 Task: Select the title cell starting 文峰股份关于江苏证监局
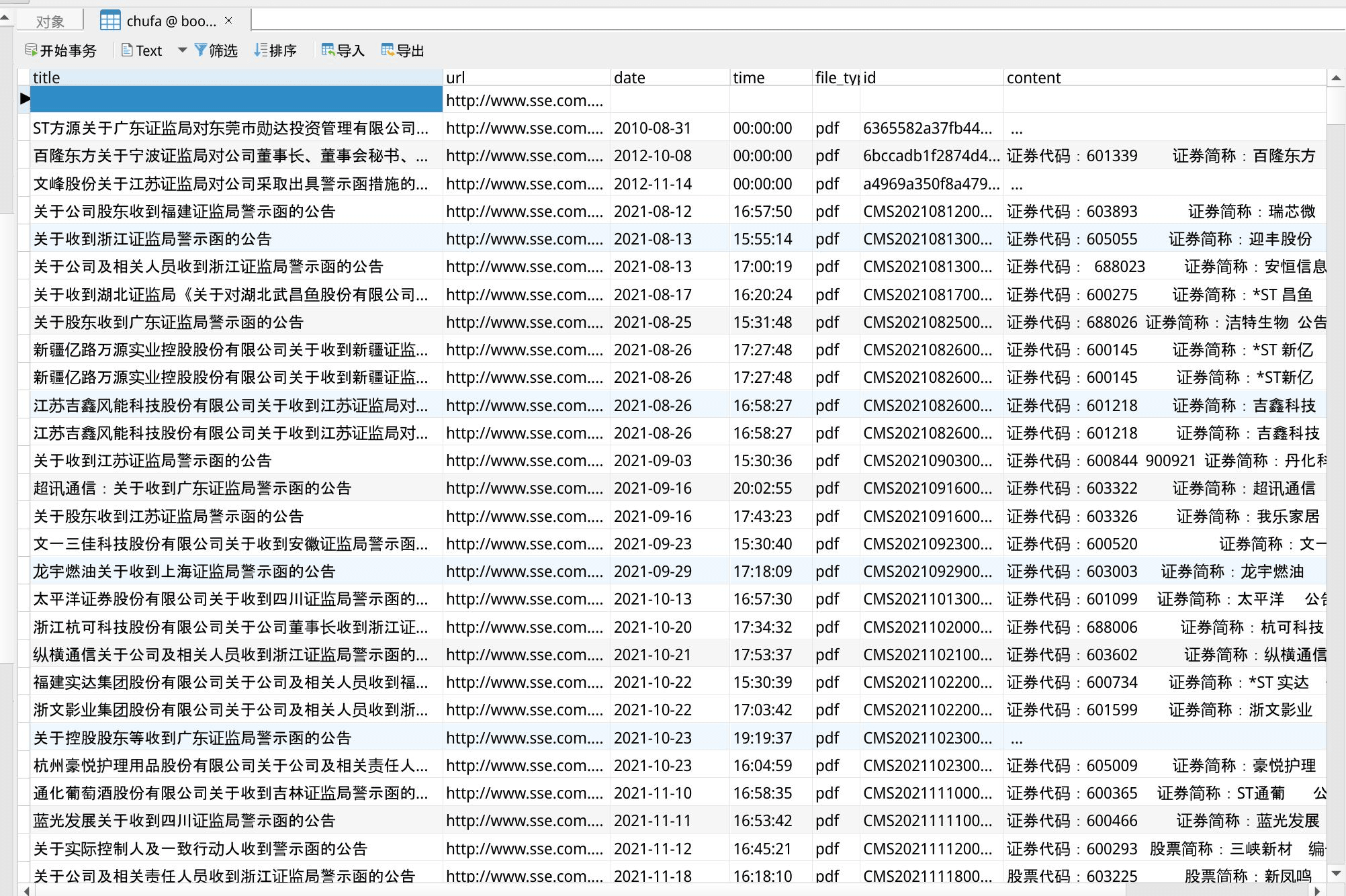pos(236,183)
